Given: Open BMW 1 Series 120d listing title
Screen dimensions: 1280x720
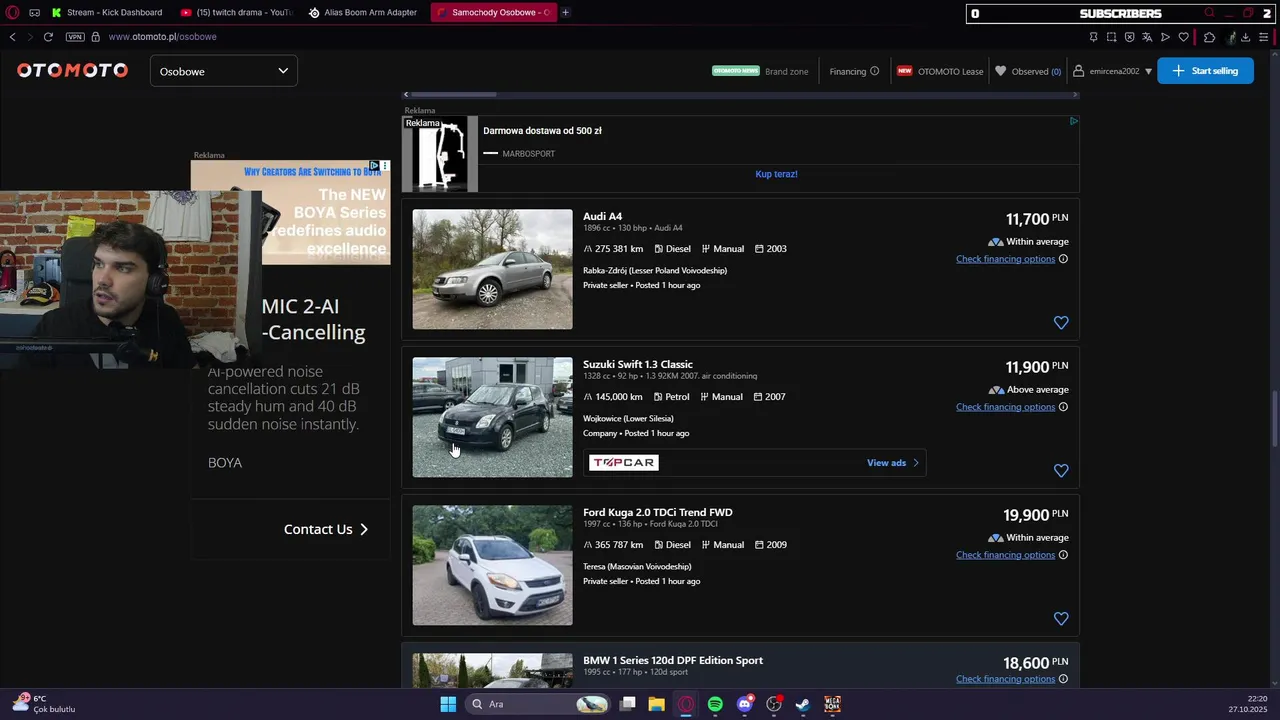Looking at the screenshot, I should pyautogui.click(x=673, y=660).
